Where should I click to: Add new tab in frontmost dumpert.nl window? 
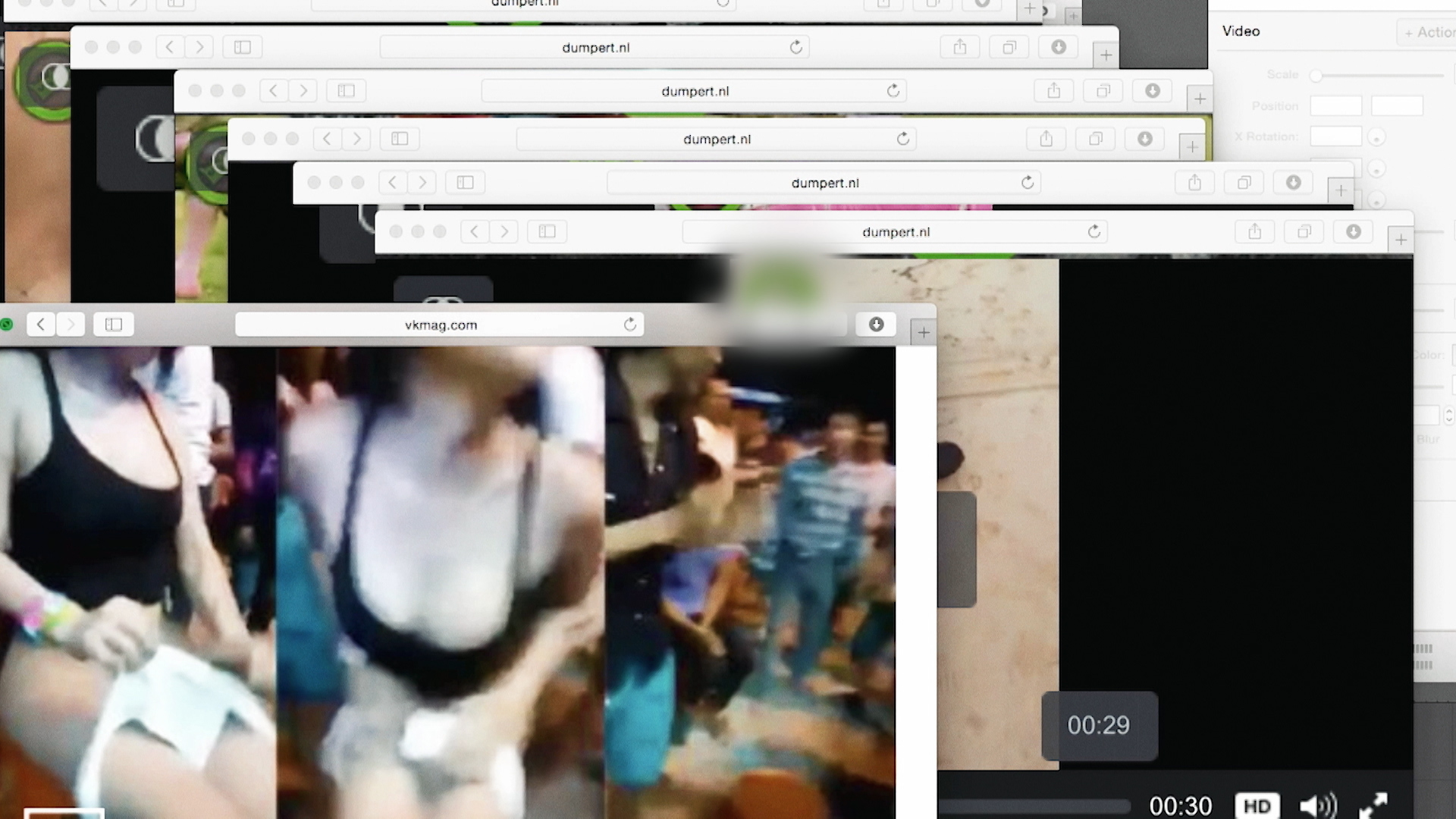pos(1401,240)
